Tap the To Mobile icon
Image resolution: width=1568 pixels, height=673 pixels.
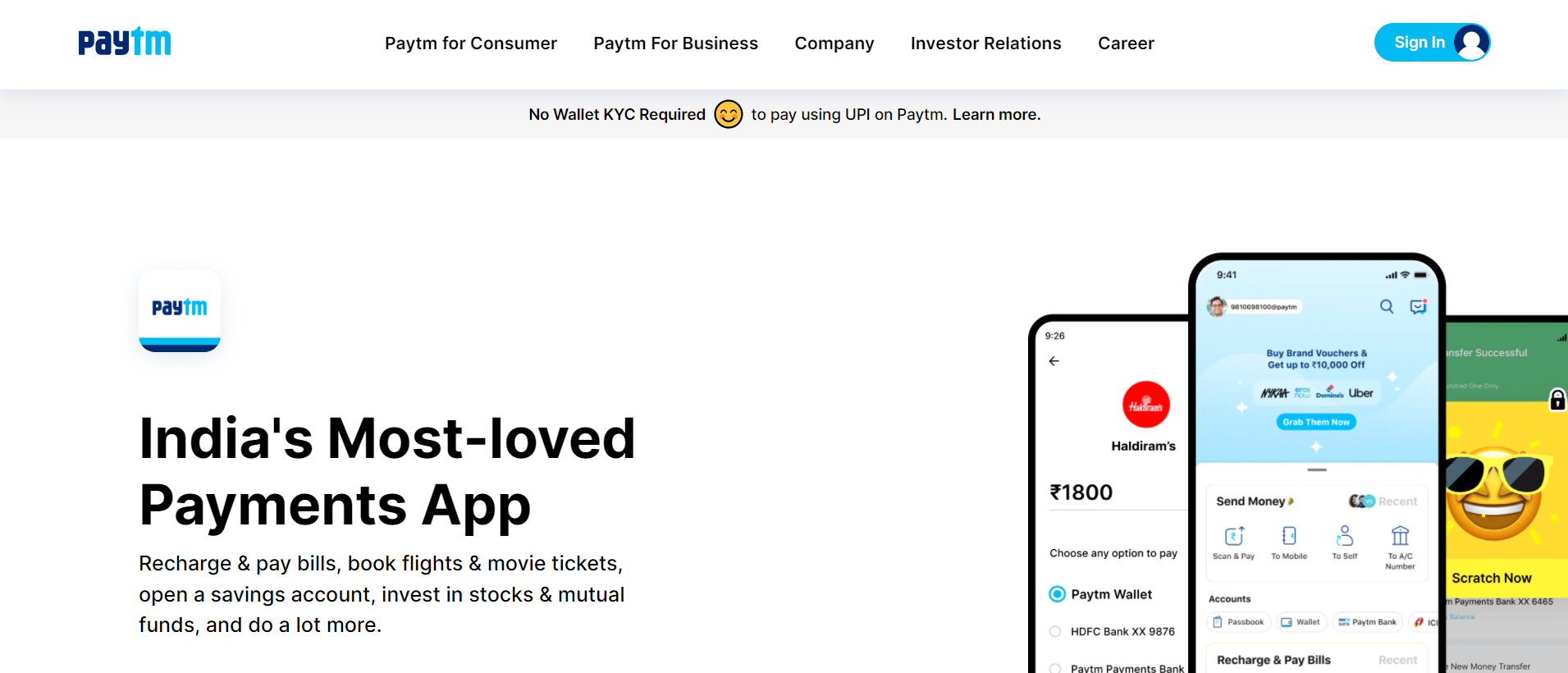click(x=1289, y=536)
